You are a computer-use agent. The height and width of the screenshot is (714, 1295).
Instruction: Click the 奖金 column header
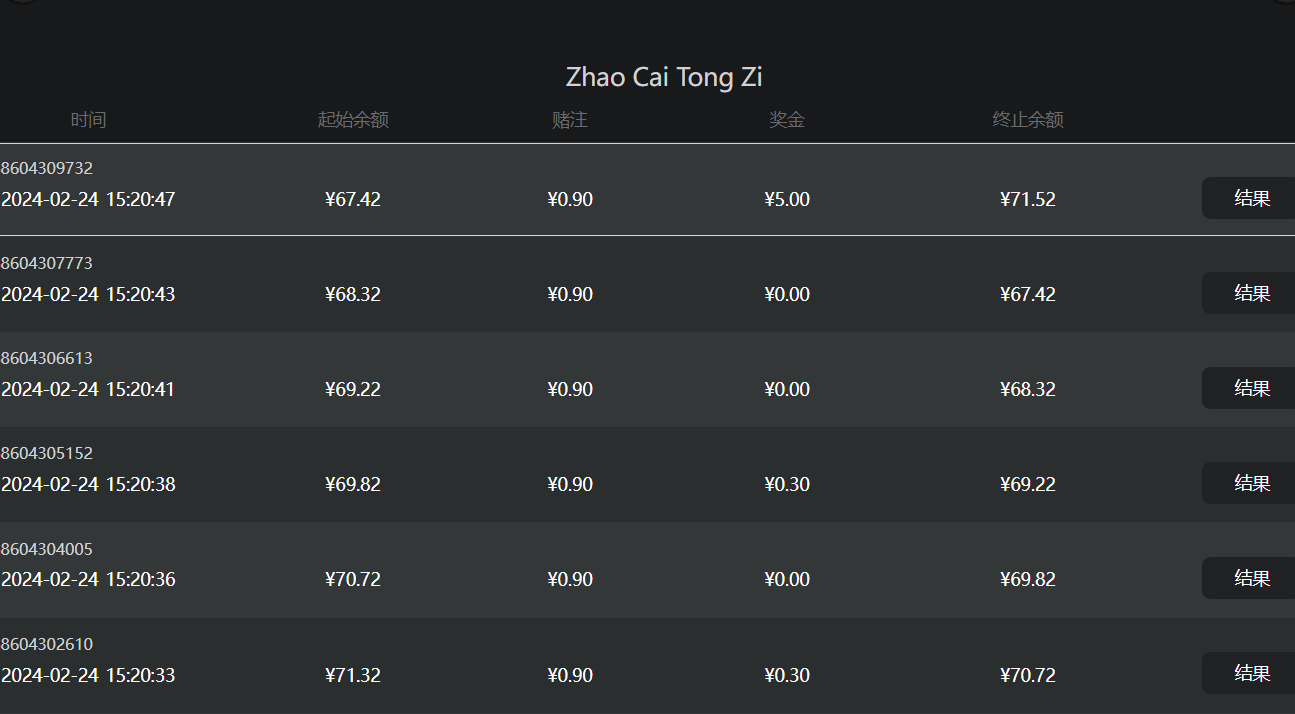coord(787,120)
